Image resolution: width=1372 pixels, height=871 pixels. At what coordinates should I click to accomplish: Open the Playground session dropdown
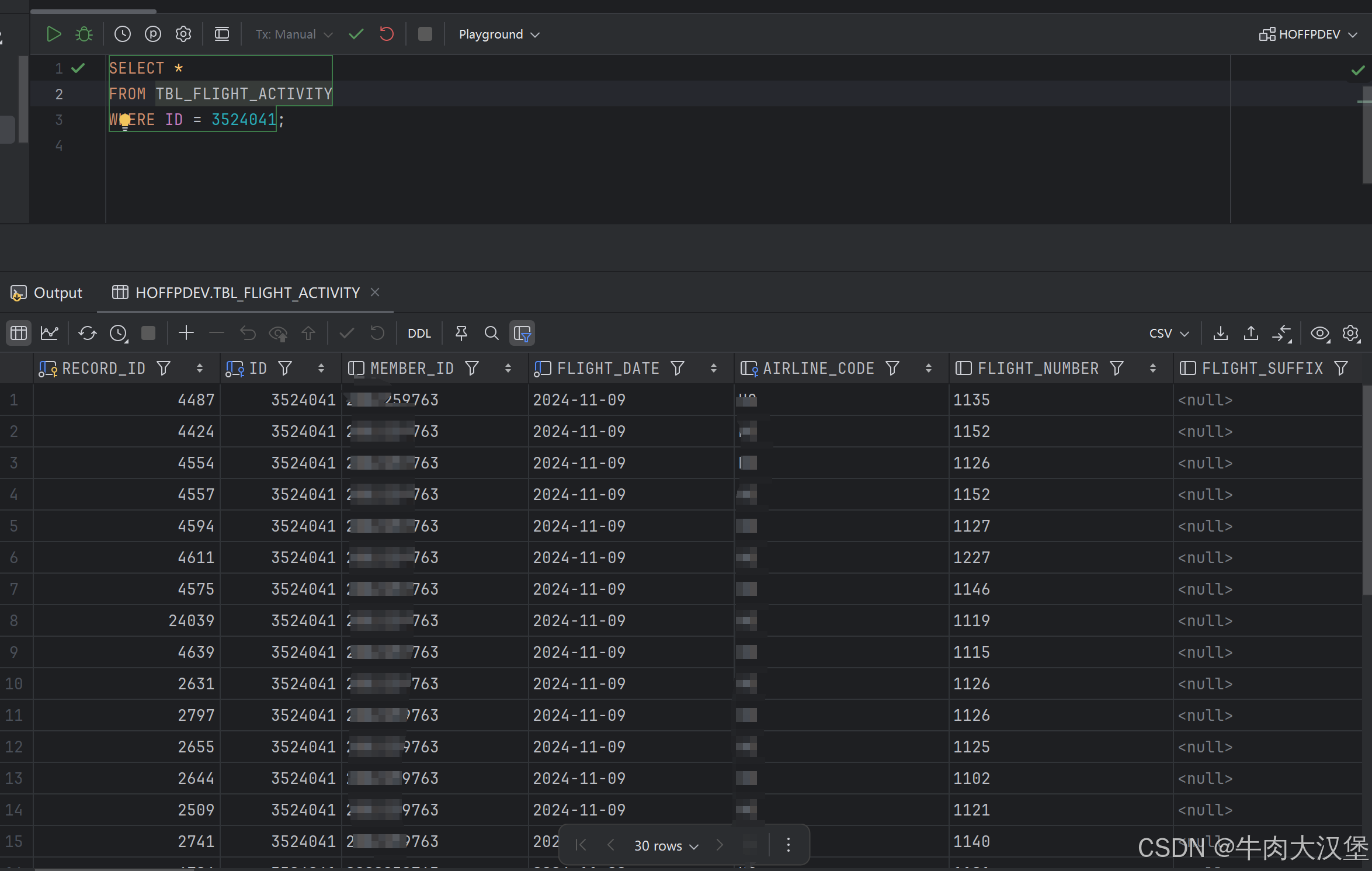point(499,34)
